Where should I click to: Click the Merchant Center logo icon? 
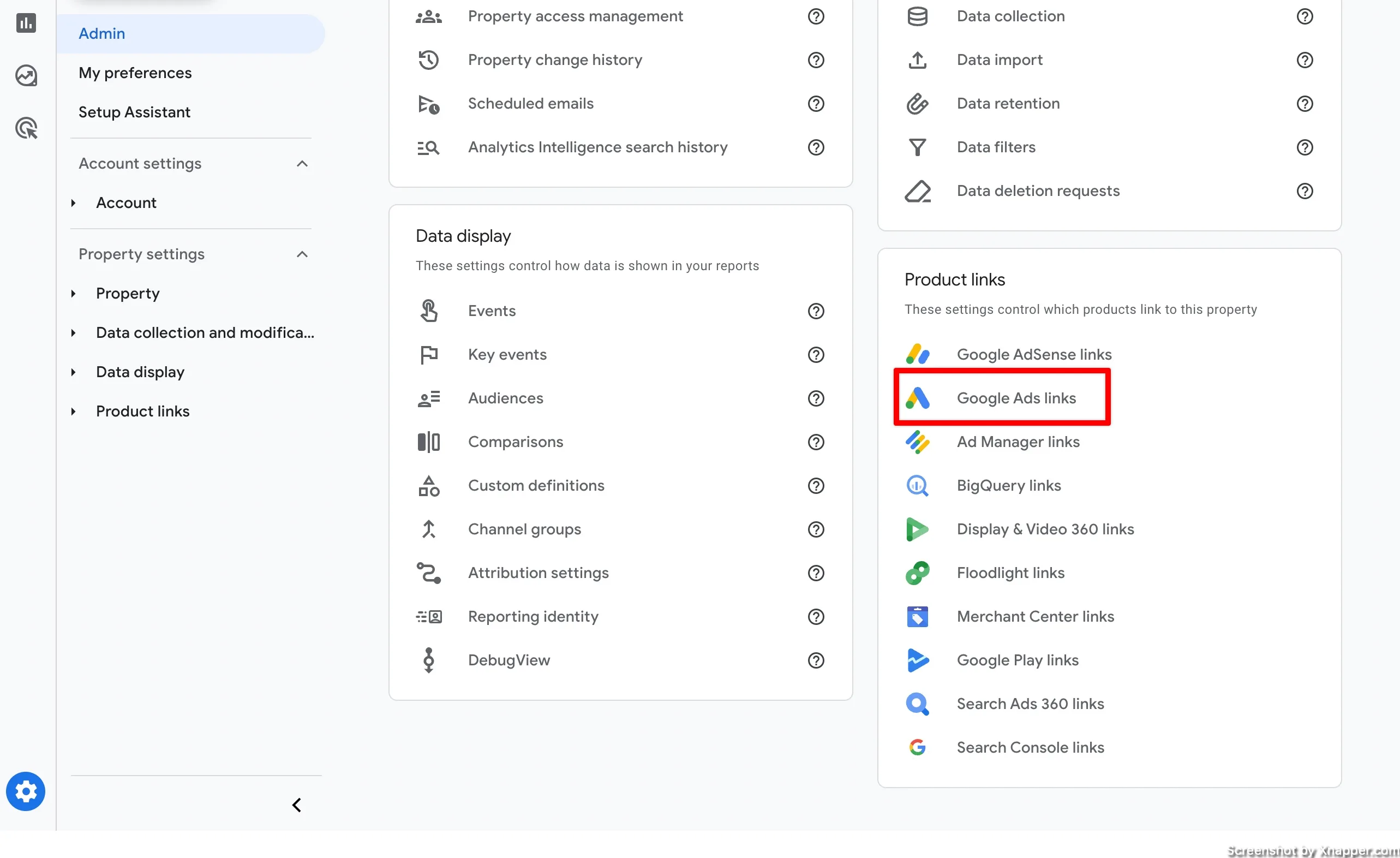point(917,617)
